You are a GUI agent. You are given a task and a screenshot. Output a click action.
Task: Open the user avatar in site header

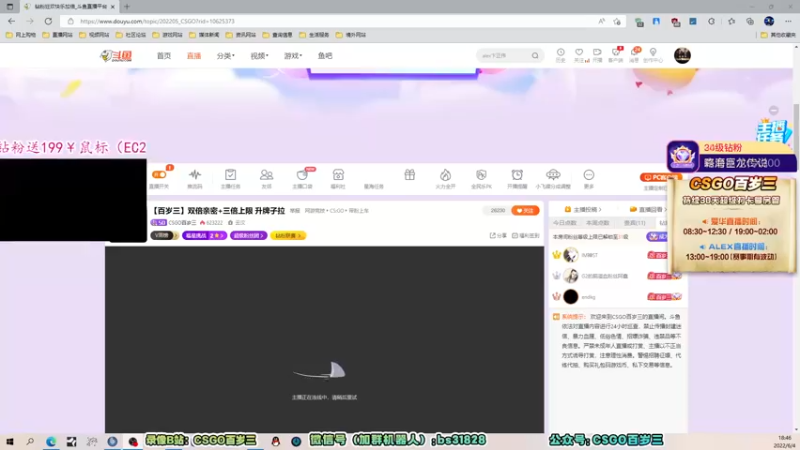[682, 55]
